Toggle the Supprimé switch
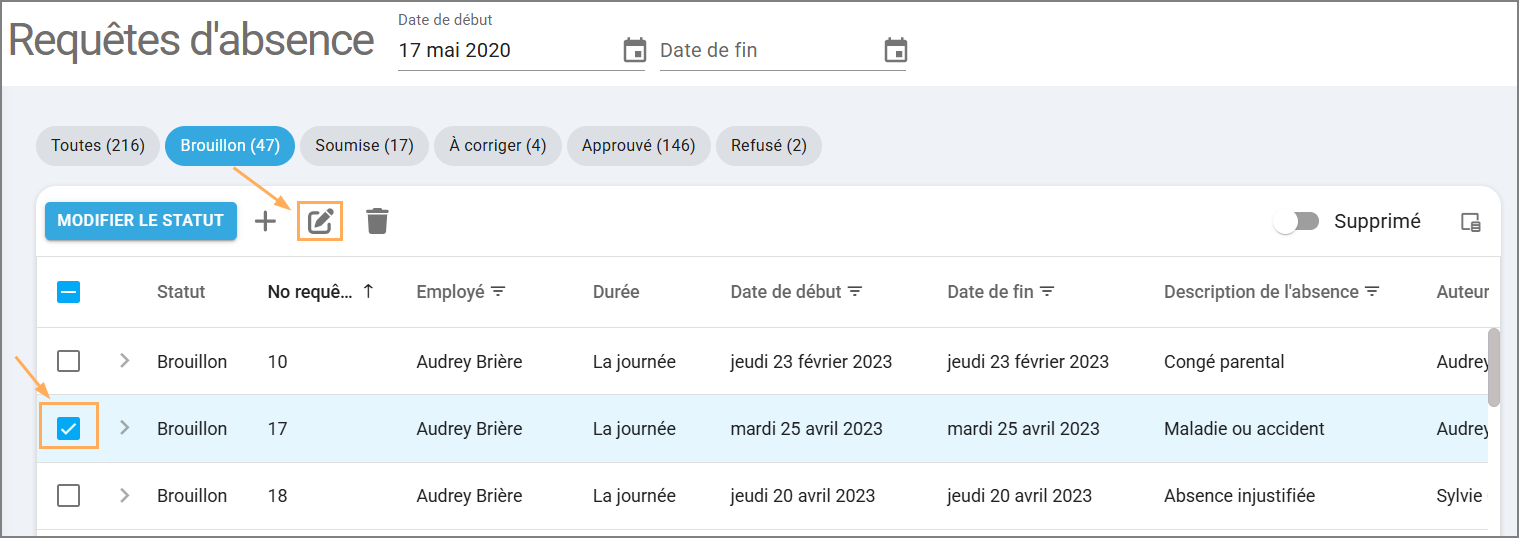 point(1296,222)
